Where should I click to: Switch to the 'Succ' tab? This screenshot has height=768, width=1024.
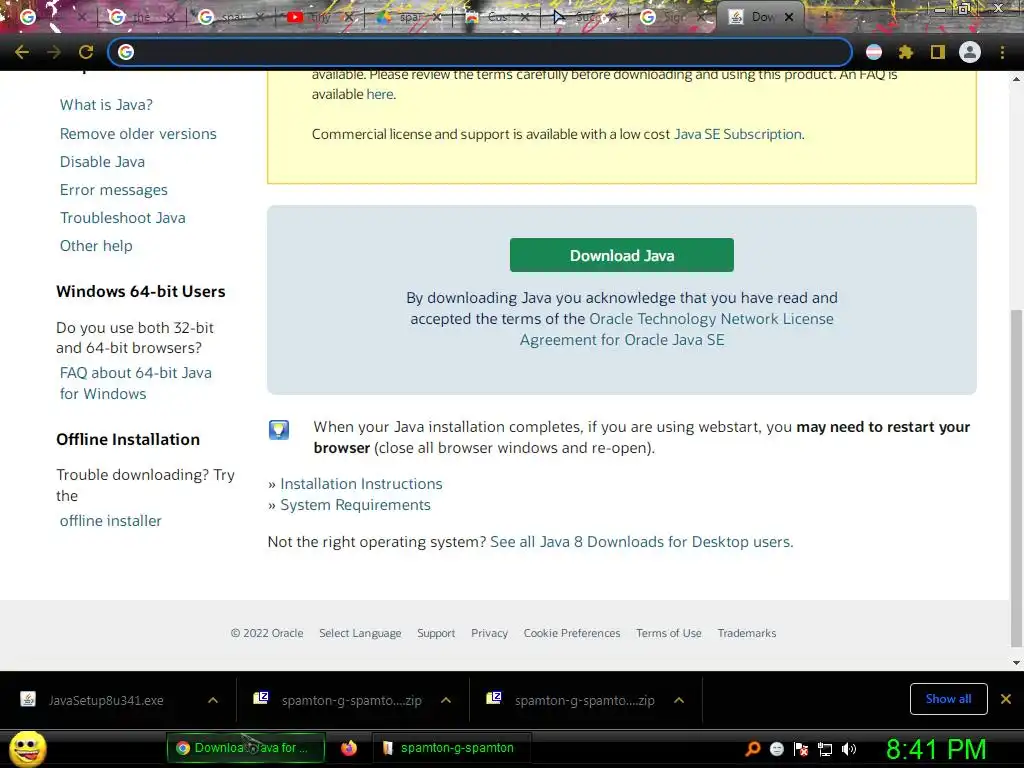(x=584, y=17)
